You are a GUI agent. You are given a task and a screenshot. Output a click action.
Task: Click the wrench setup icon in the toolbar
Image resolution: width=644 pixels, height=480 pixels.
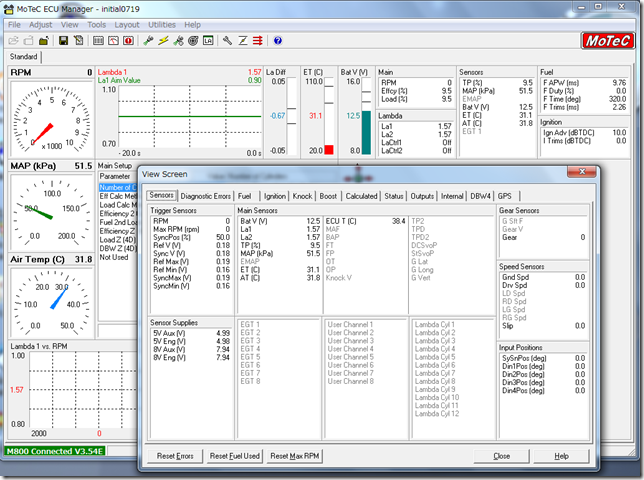(227, 41)
